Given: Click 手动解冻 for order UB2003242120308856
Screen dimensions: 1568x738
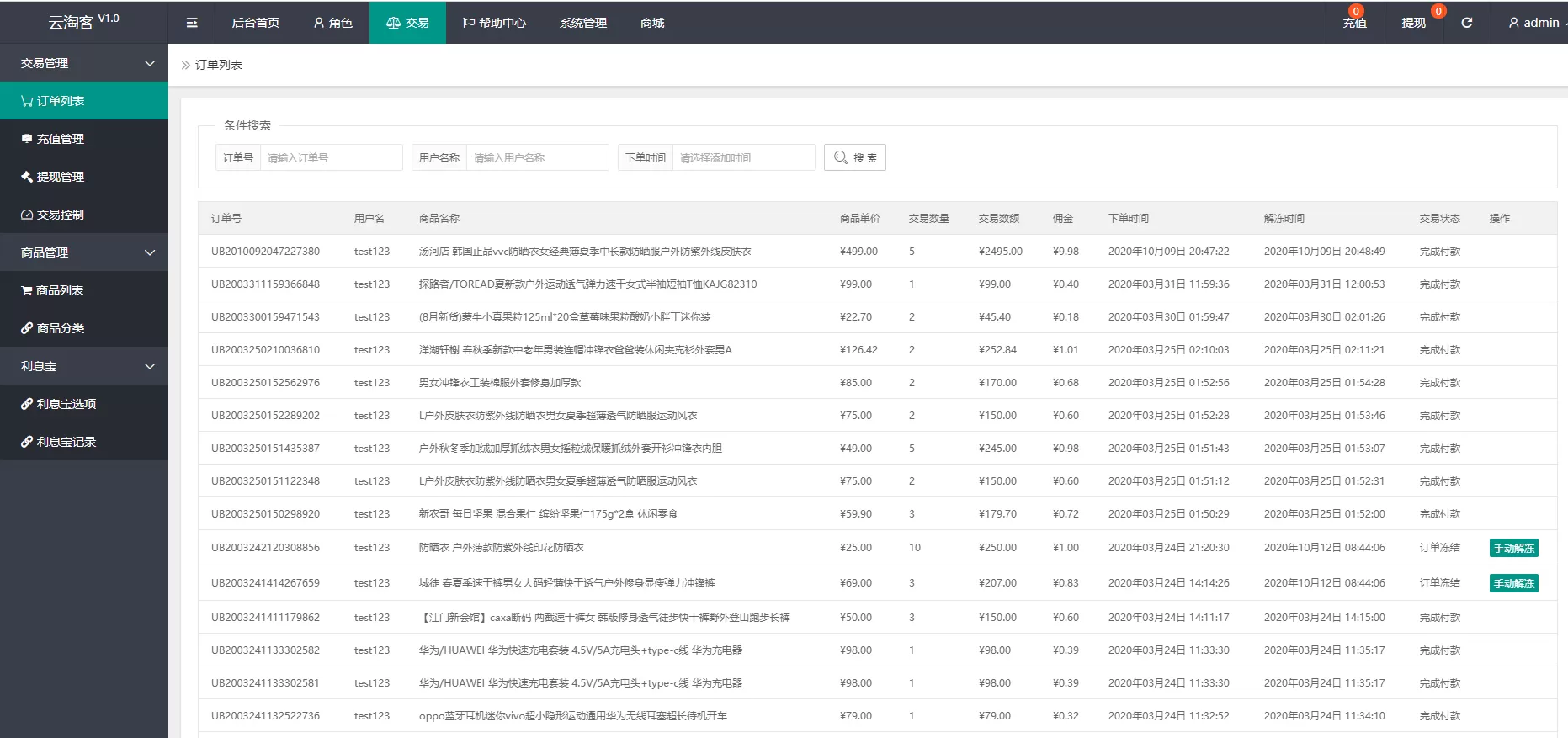Looking at the screenshot, I should pyautogui.click(x=1513, y=549).
